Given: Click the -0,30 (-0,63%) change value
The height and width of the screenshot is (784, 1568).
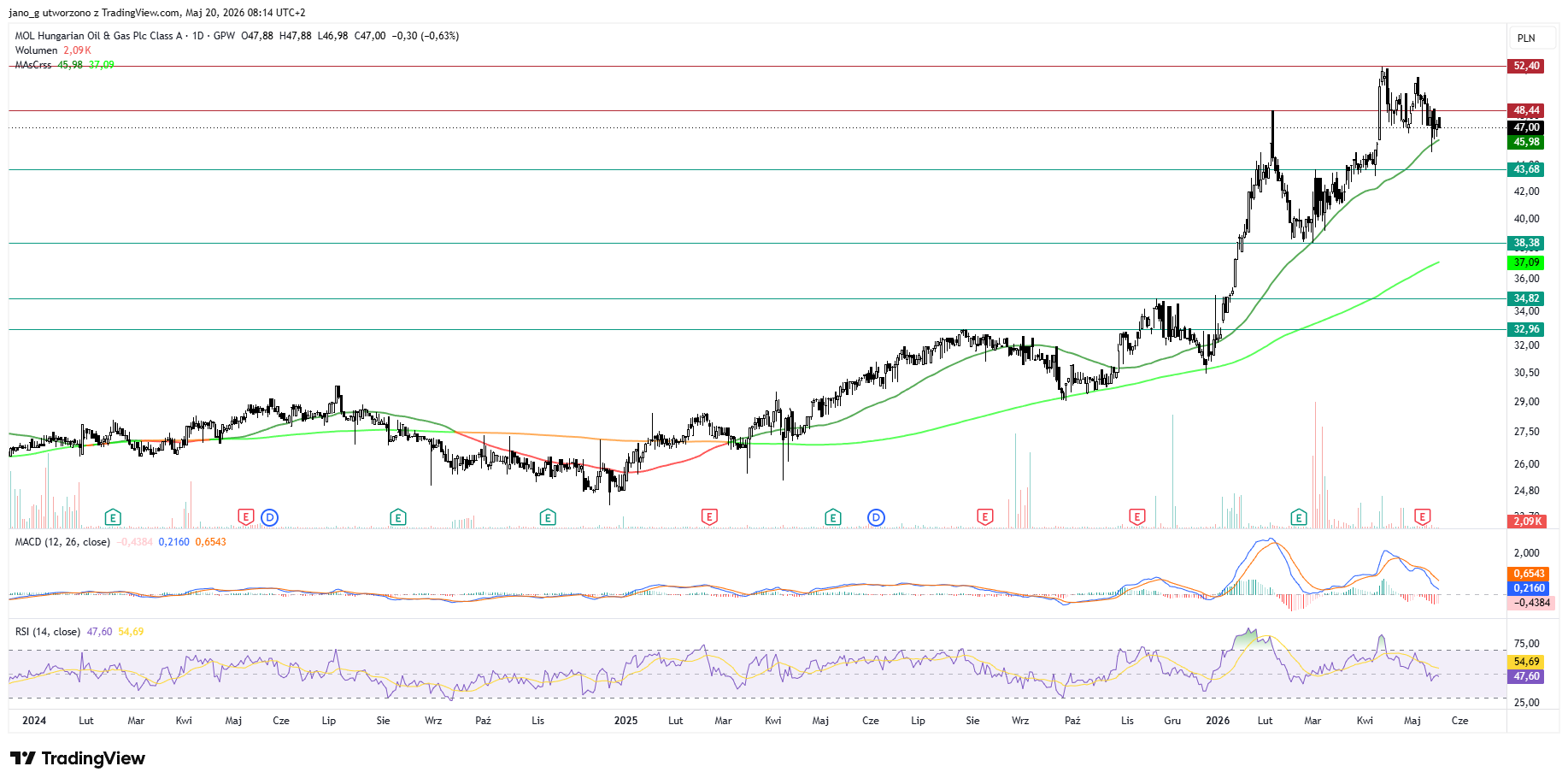Looking at the screenshot, I should click(x=426, y=36).
